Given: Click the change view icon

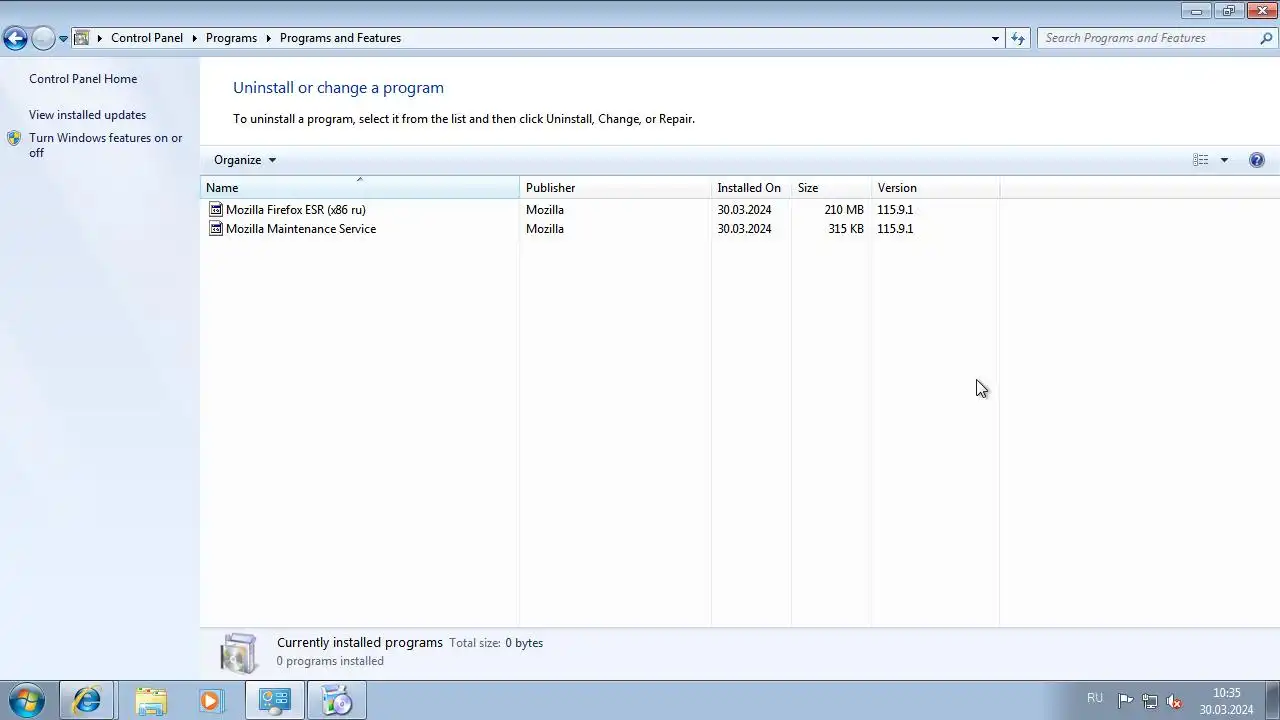Looking at the screenshot, I should [x=1200, y=160].
